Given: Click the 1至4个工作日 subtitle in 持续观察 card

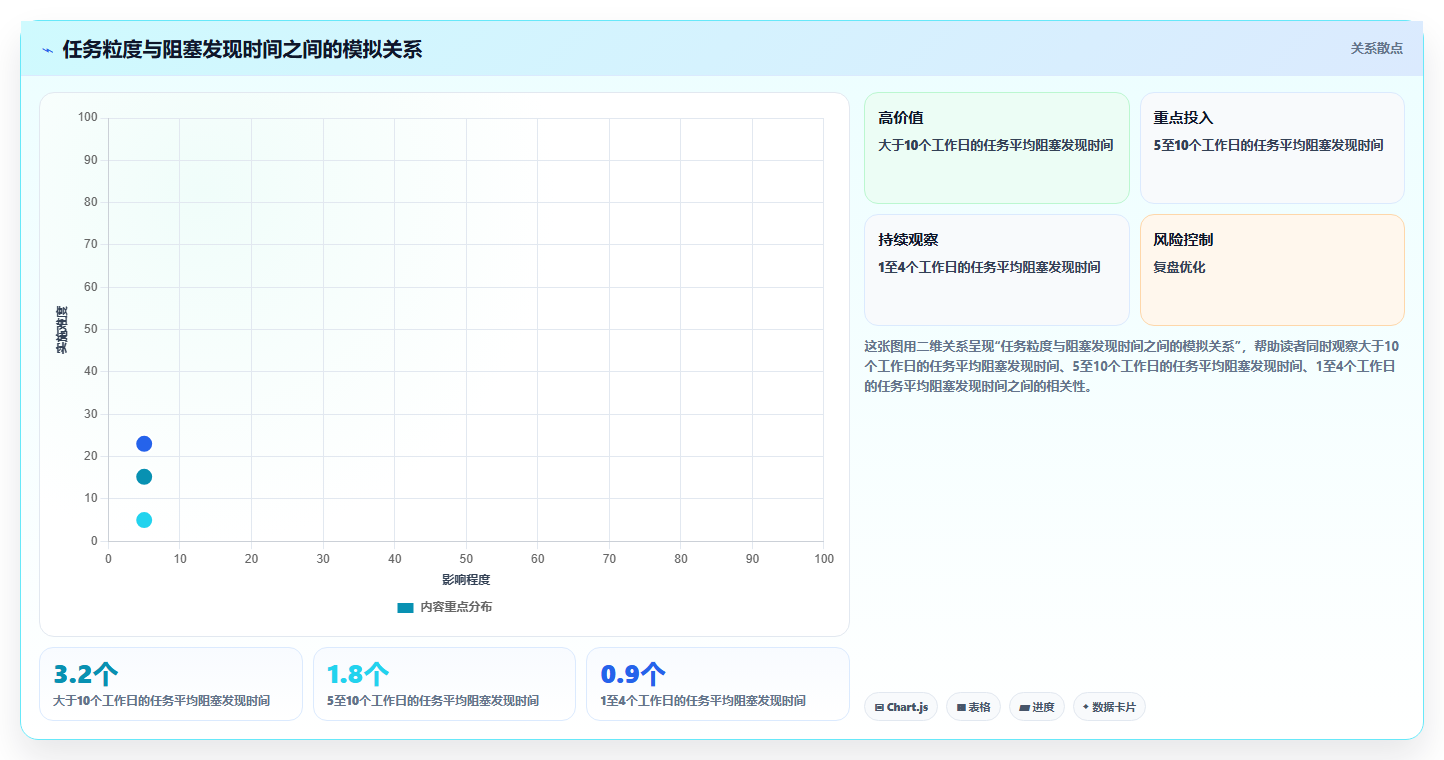Looking at the screenshot, I should (989, 267).
